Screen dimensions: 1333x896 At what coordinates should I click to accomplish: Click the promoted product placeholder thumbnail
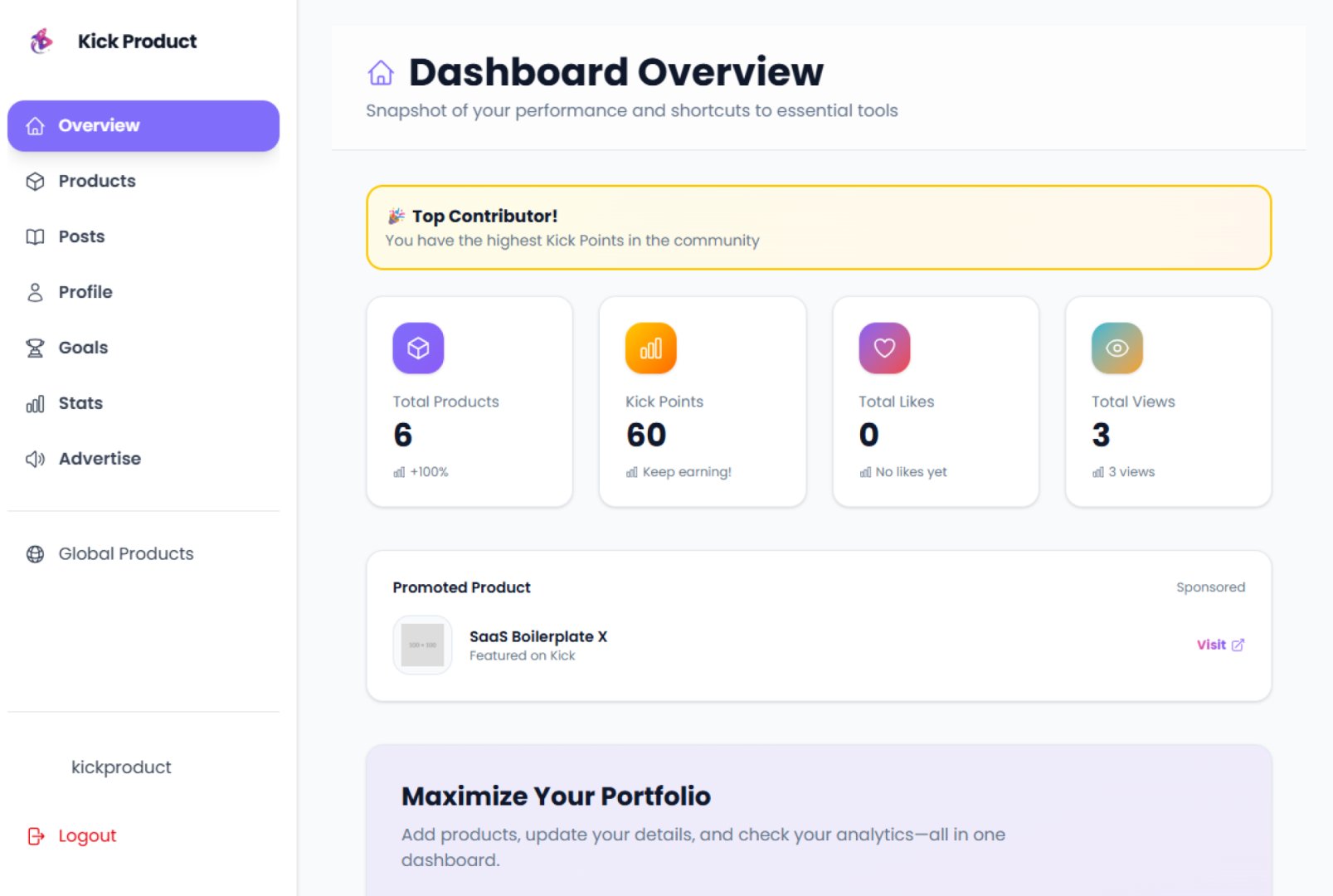pyautogui.click(x=421, y=645)
